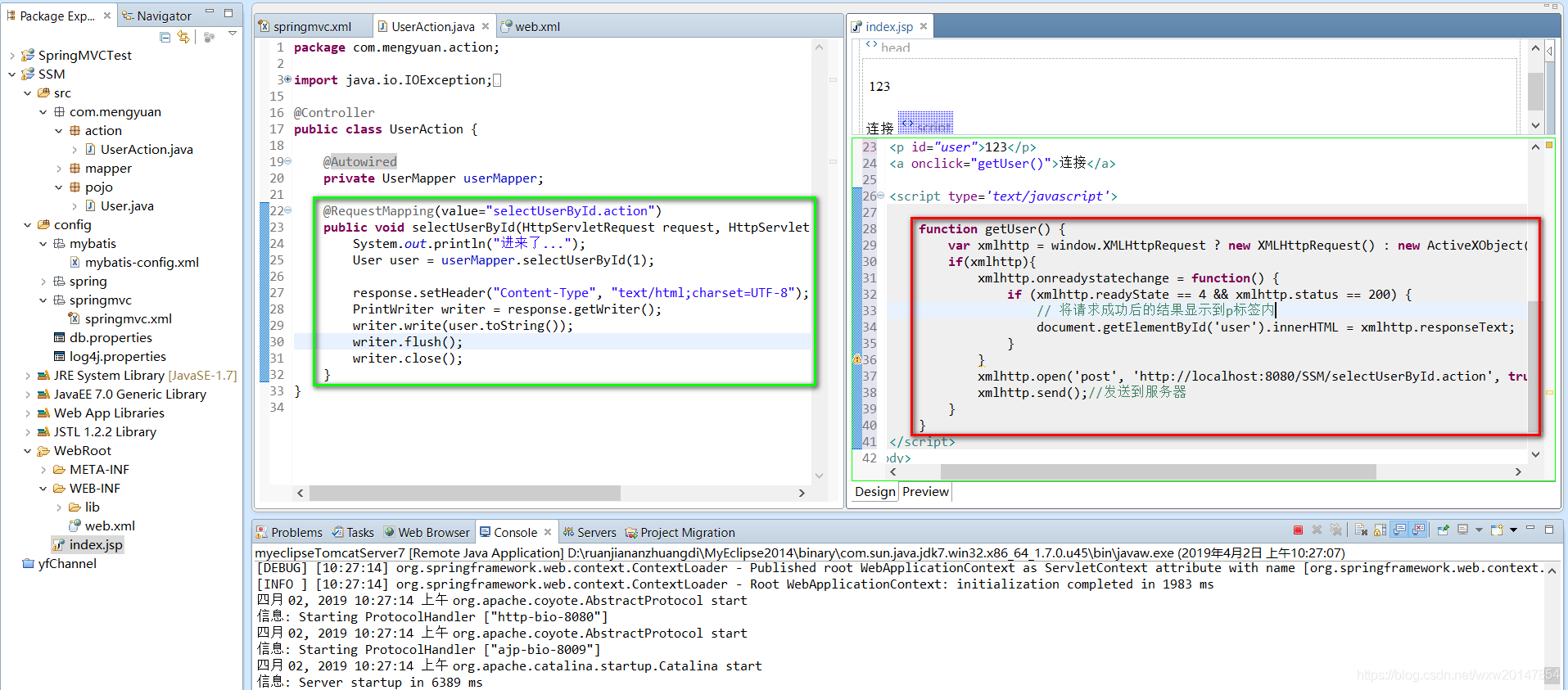Minimize the Console panel
Screen dimensions: 1568x690
1530,528
